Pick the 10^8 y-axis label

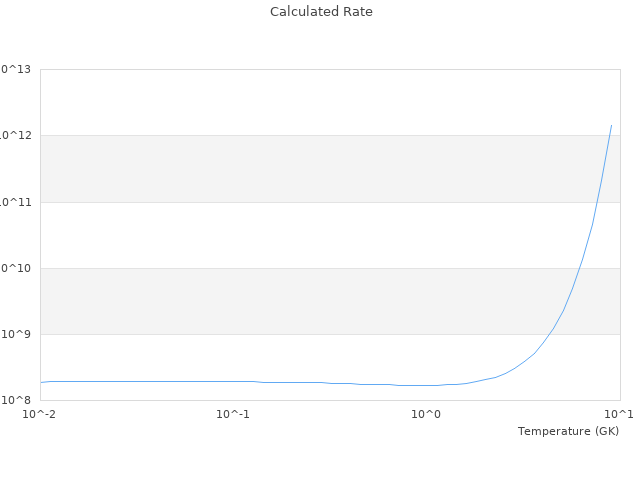coord(17,400)
